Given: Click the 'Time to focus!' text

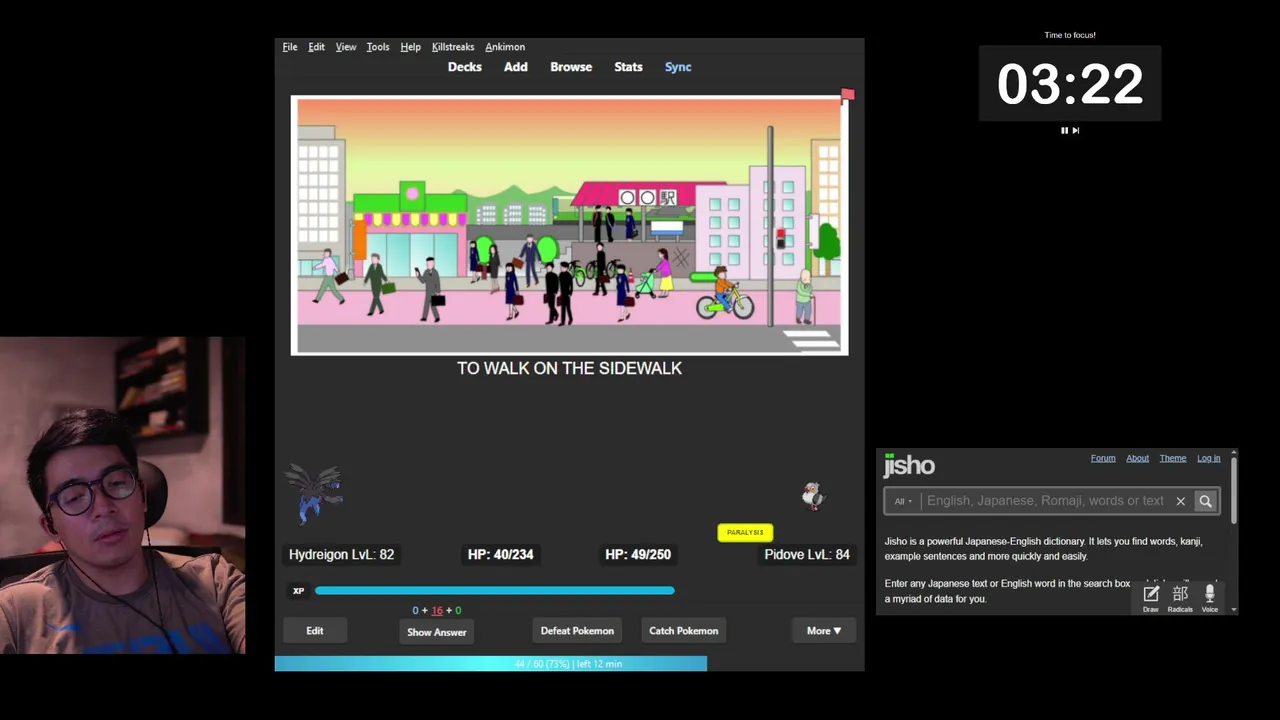Looking at the screenshot, I should (1070, 35).
